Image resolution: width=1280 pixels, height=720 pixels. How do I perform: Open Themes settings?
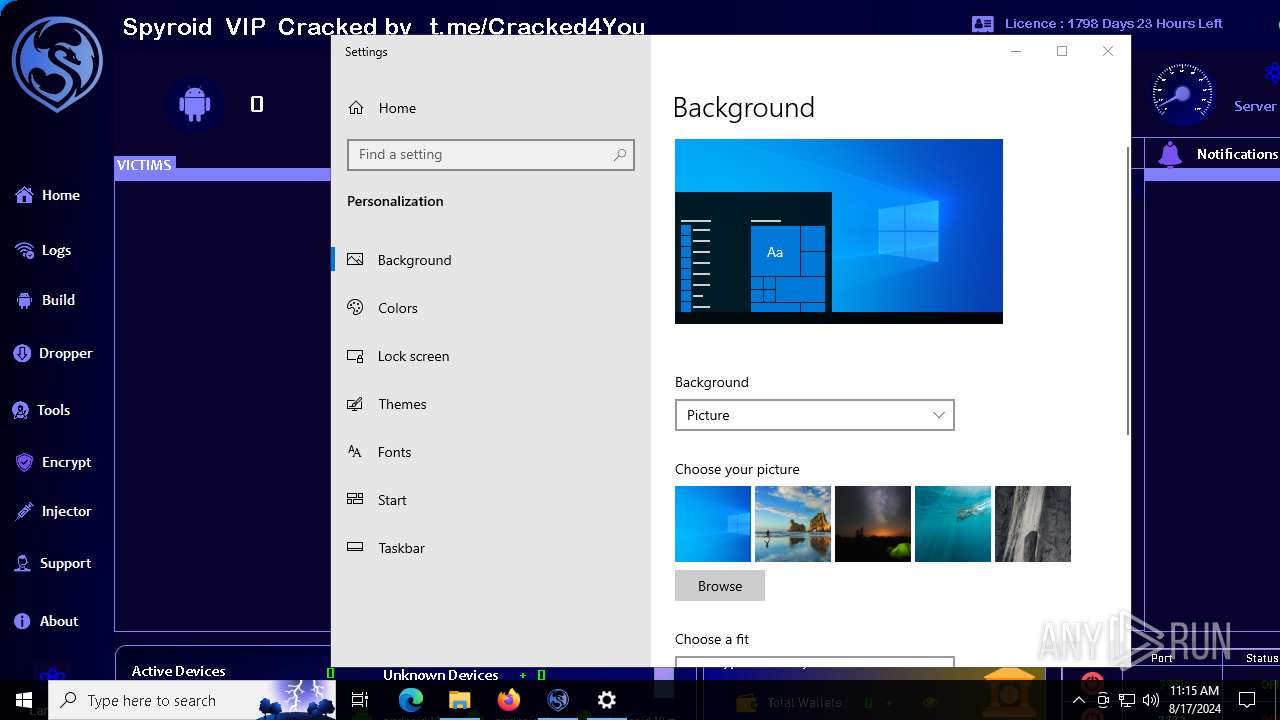491,404
